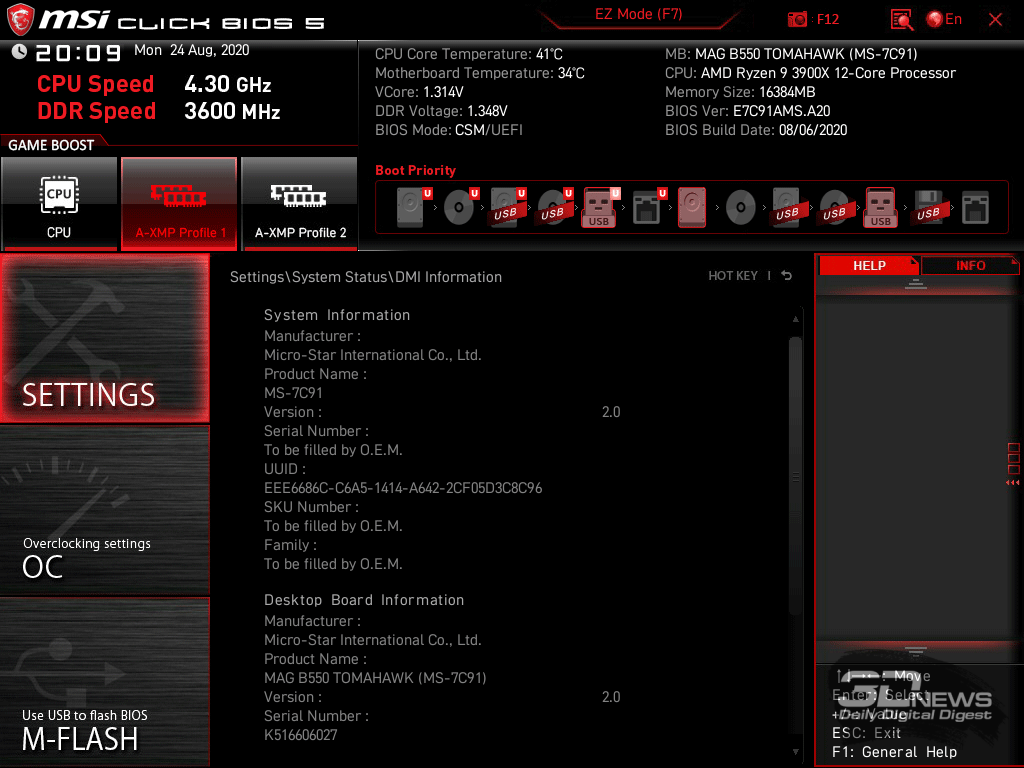Click the "F1: General Help" hint
The height and width of the screenshot is (768, 1024).
tap(895, 752)
